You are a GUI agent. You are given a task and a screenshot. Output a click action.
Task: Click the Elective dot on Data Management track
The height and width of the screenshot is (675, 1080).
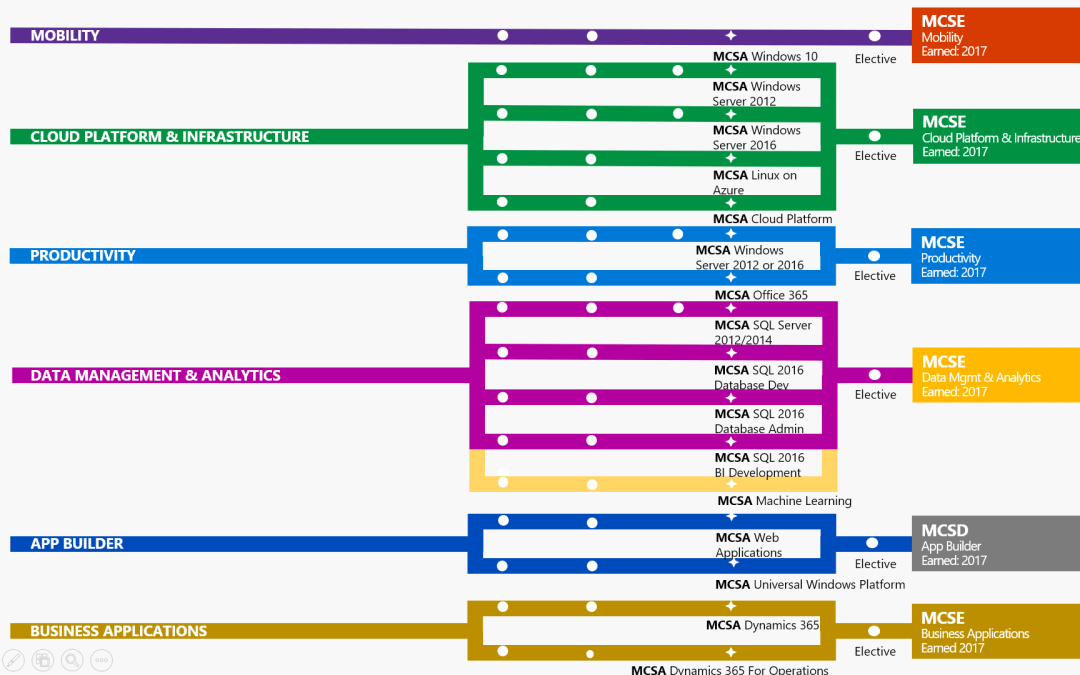[x=875, y=375]
